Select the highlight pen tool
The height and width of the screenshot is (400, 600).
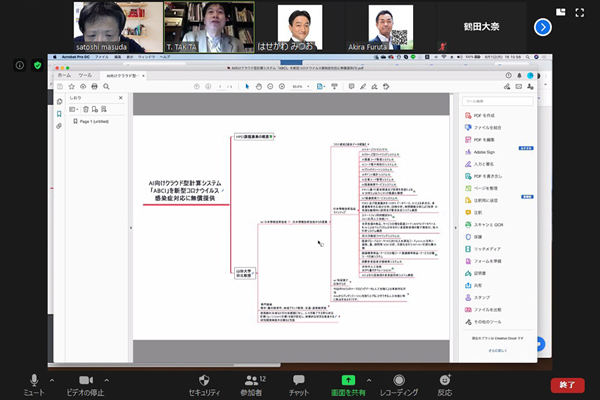click(x=363, y=87)
